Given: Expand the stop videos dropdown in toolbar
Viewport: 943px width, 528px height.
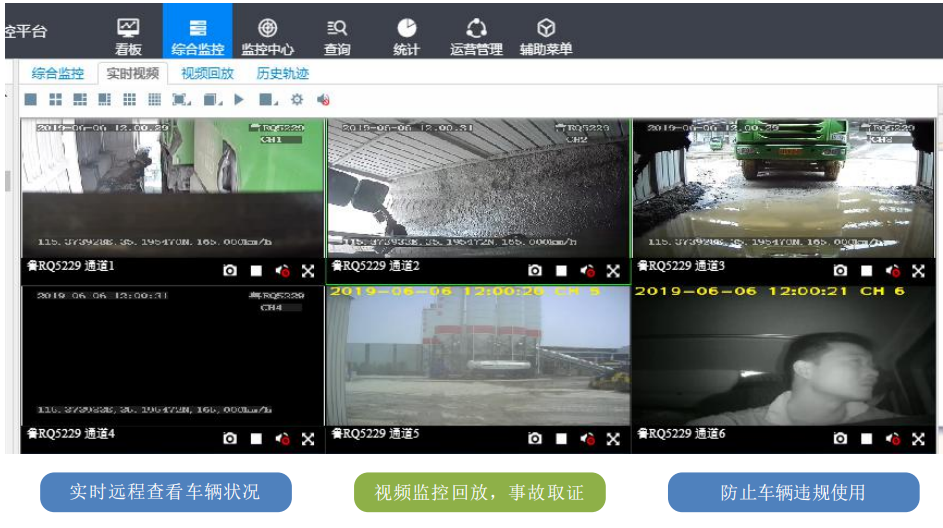Looking at the screenshot, I should point(268,100).
